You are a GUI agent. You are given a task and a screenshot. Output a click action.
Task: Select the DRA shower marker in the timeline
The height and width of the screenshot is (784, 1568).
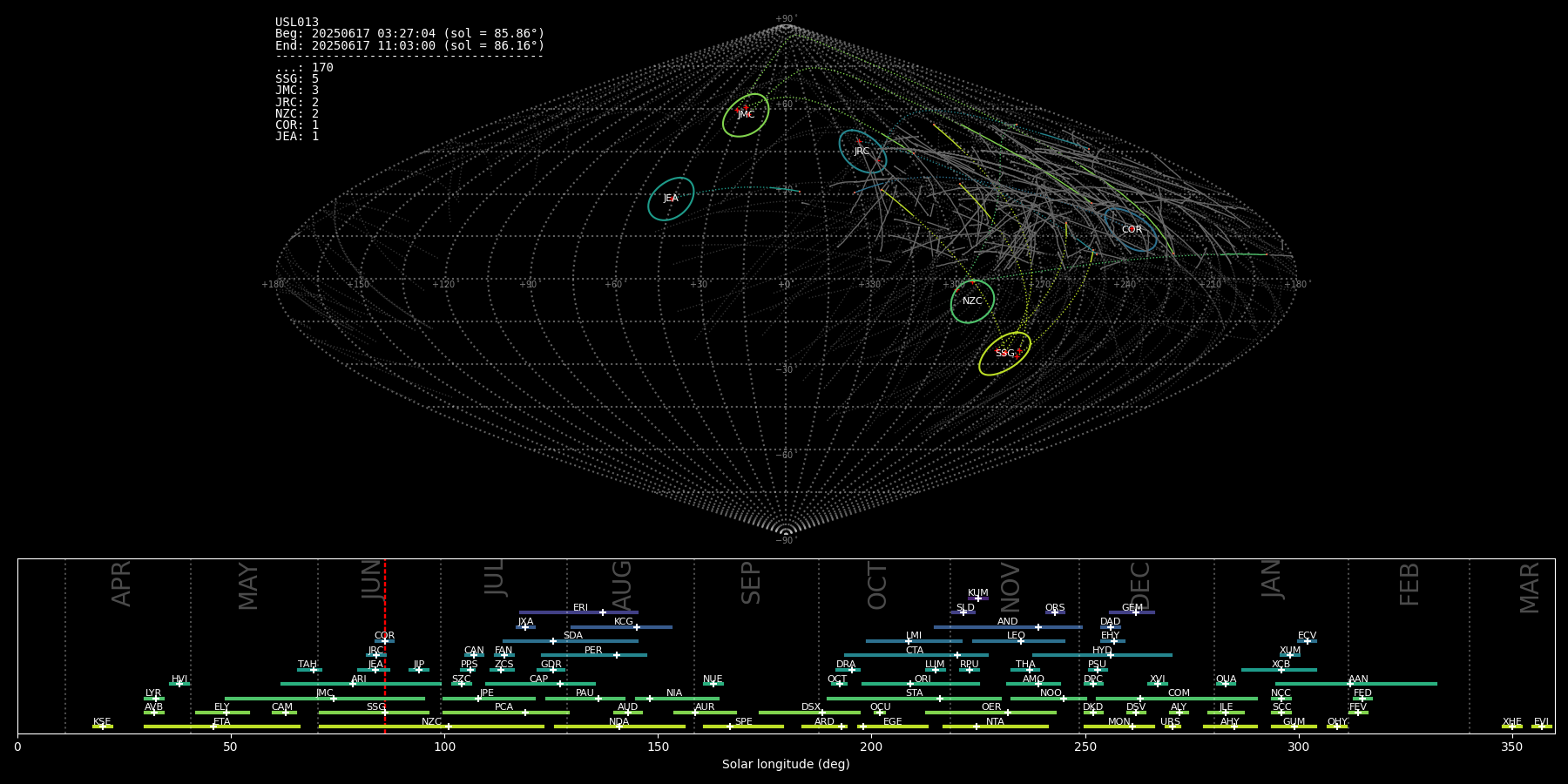[852, 670]
